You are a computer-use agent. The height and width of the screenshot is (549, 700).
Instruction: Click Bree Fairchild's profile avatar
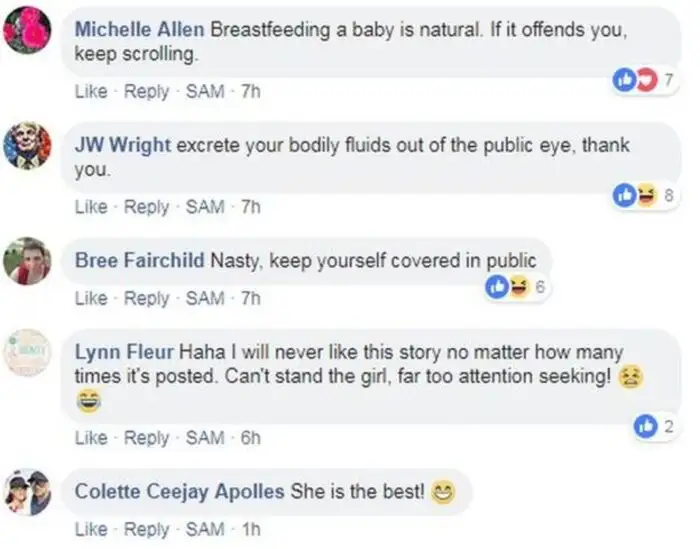click(27, 261)
